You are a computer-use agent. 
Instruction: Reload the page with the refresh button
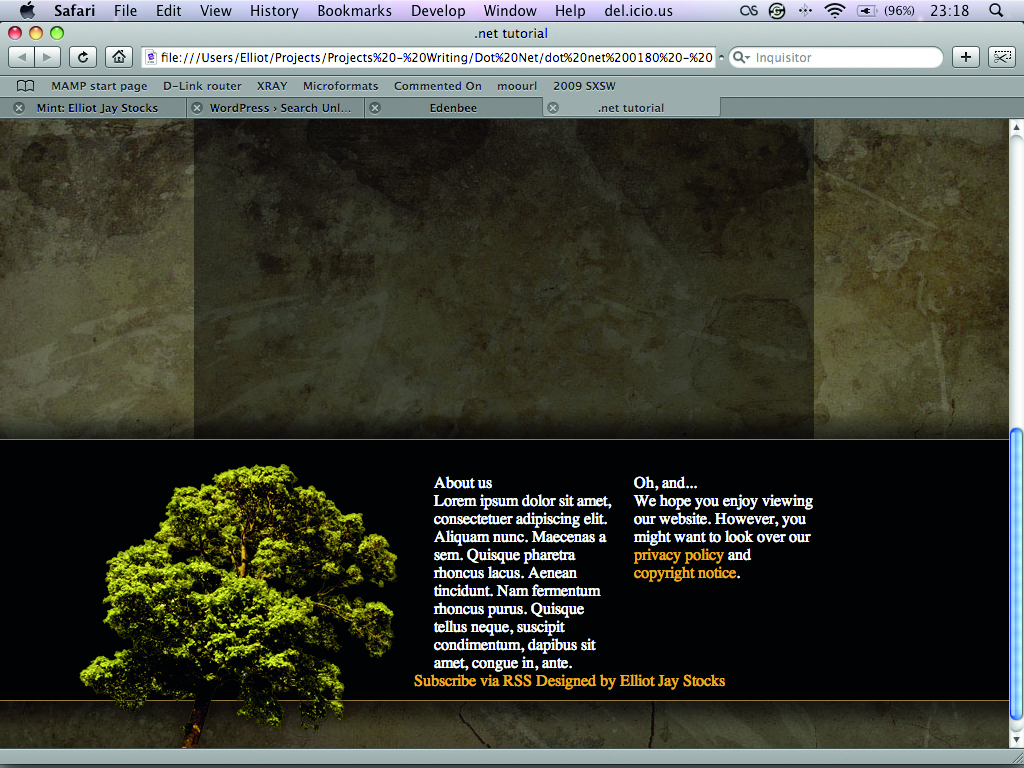[82, 57]
